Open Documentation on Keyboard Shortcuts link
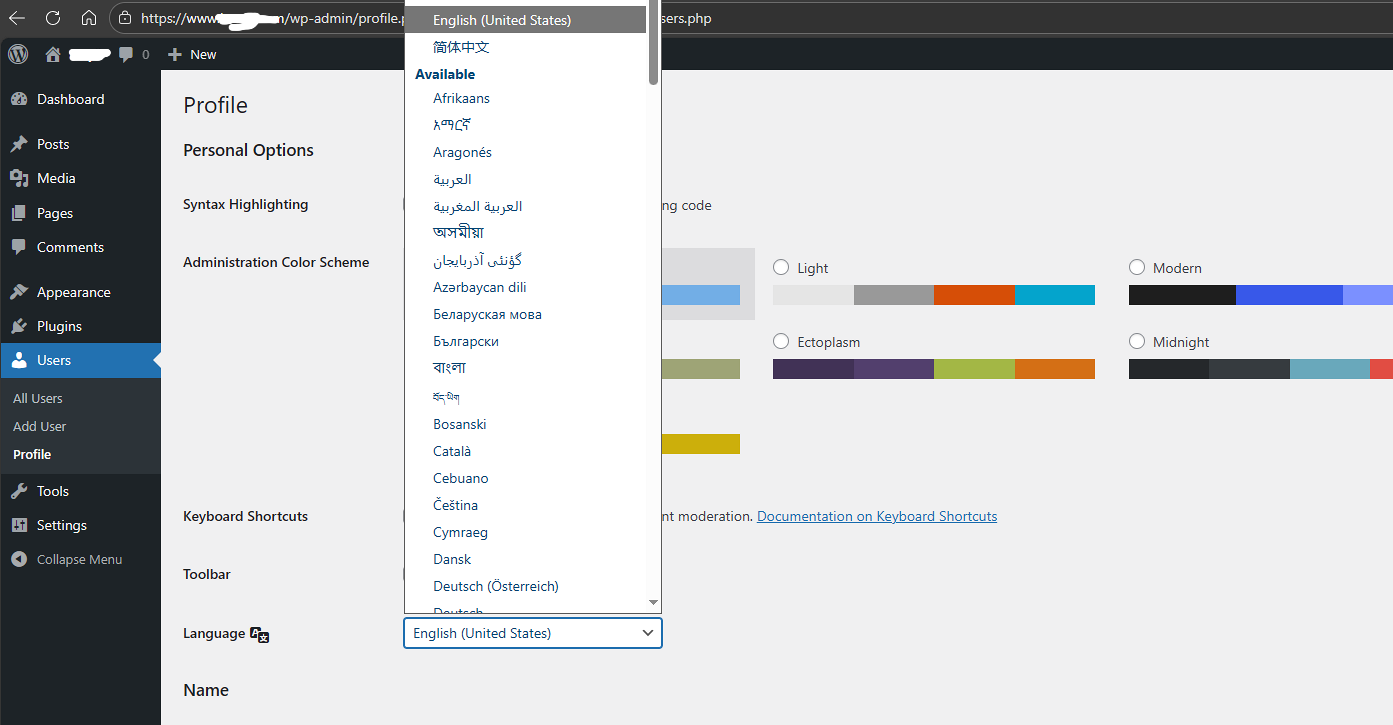This screenshot has width=1393, height=725. click(x=876, y=516)
